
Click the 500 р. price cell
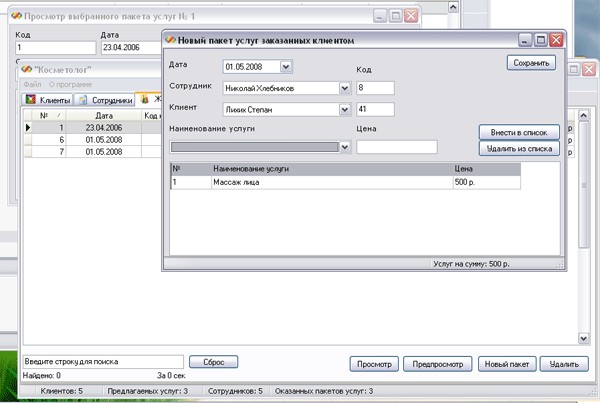[486, 182]
